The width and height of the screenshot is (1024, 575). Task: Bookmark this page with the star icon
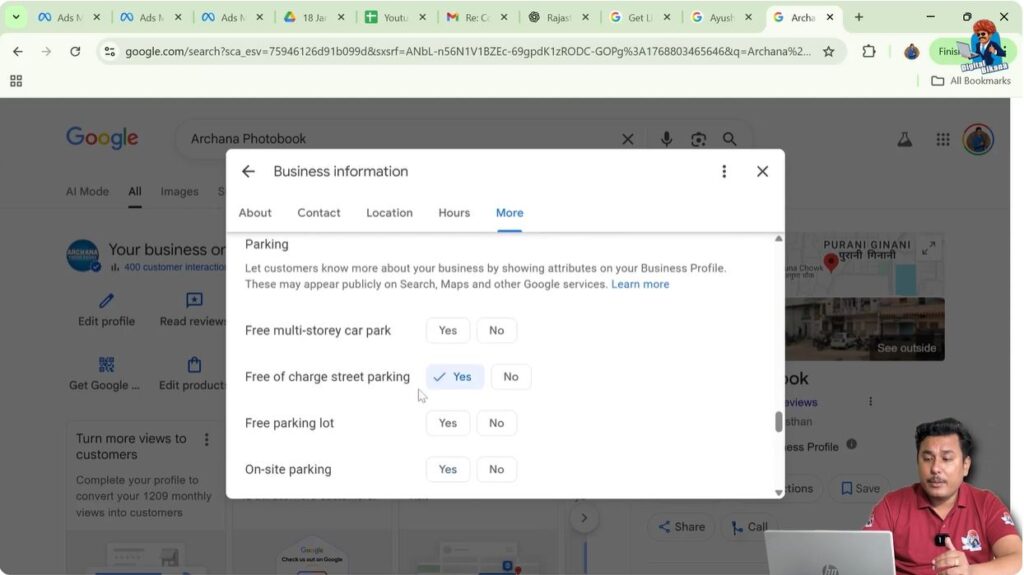828,51
